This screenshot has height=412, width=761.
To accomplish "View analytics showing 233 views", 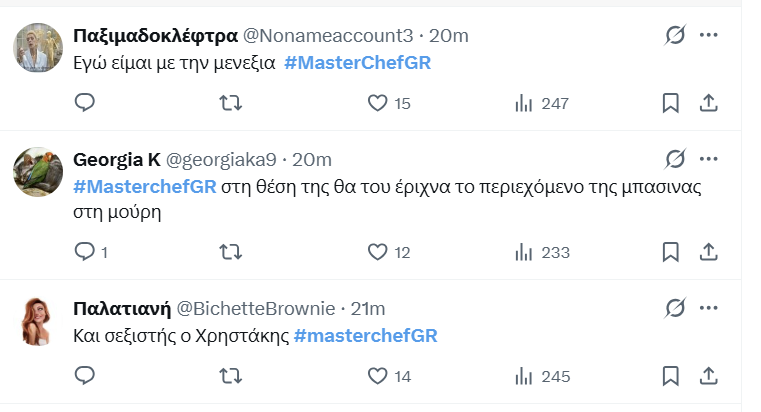I will pyautogui.click(x=541, y=252).
